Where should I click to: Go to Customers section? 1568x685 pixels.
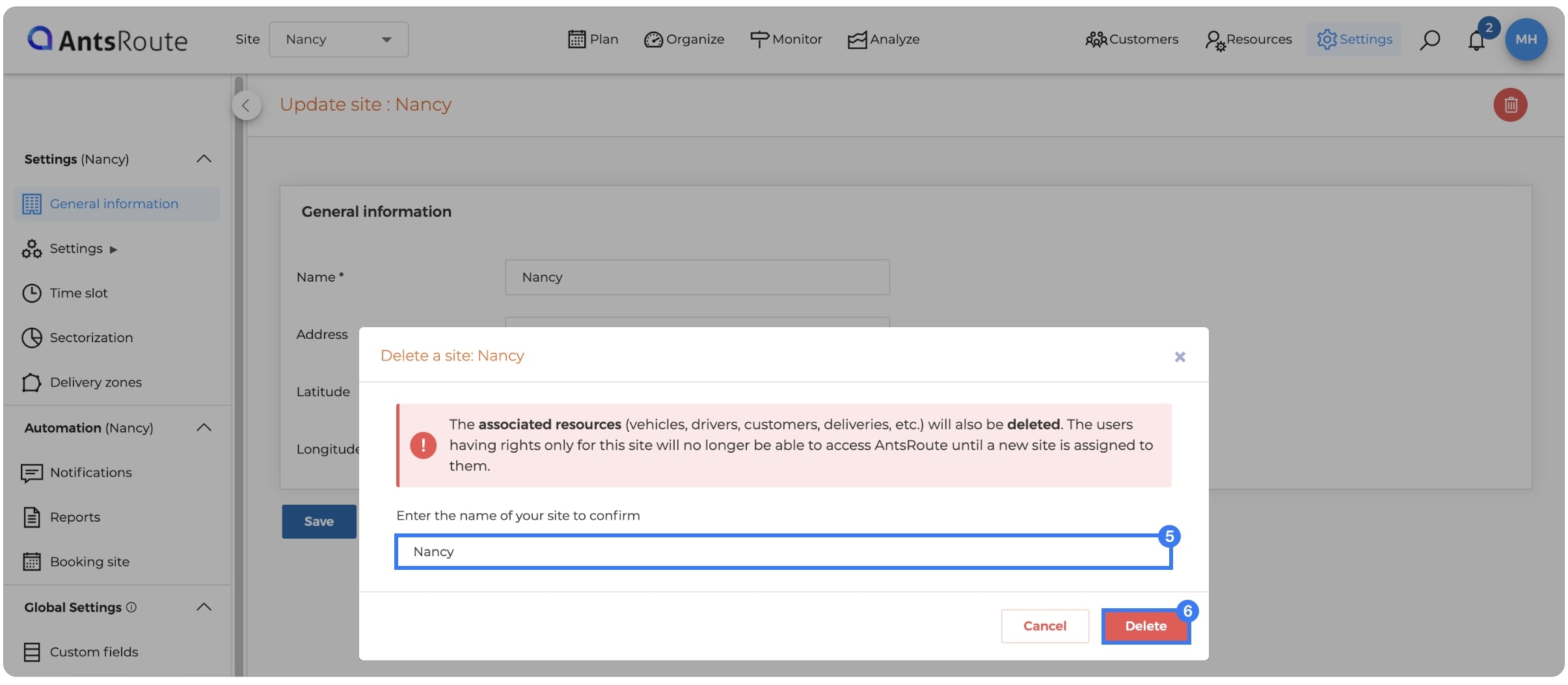[1131, 39]
